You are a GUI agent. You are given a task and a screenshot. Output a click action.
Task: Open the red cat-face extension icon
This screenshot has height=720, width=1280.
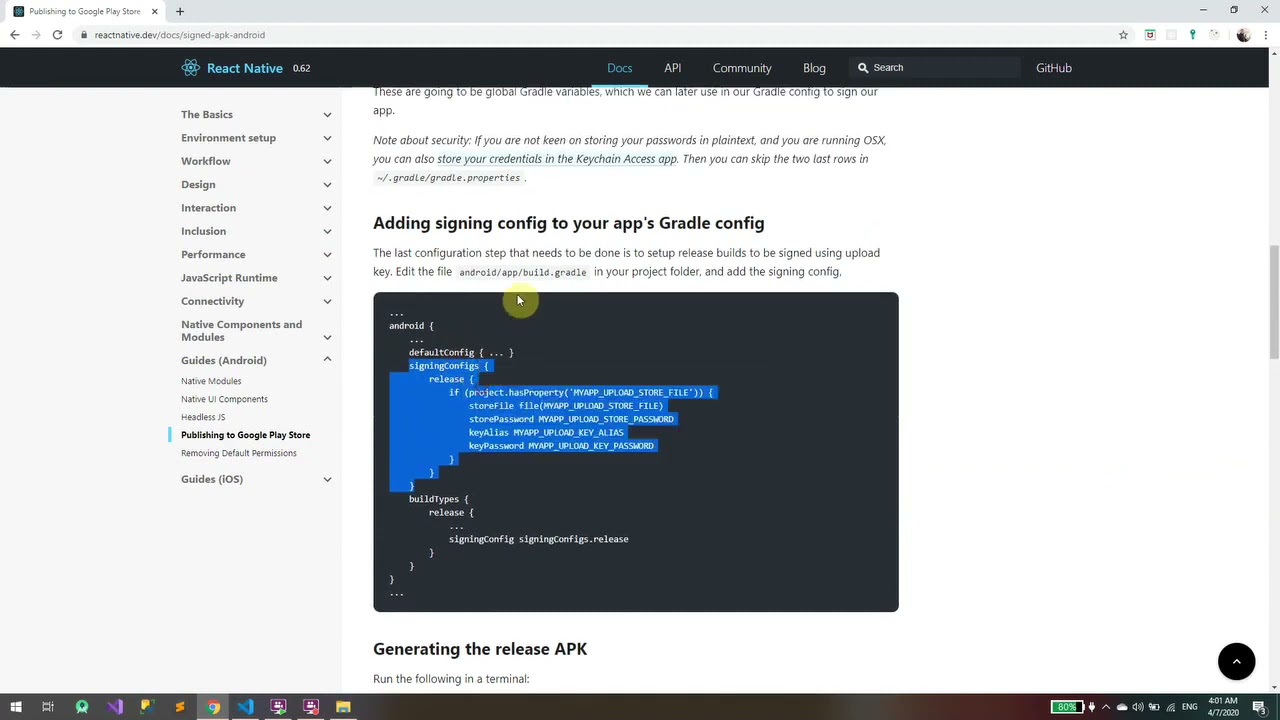(1150, 35)
